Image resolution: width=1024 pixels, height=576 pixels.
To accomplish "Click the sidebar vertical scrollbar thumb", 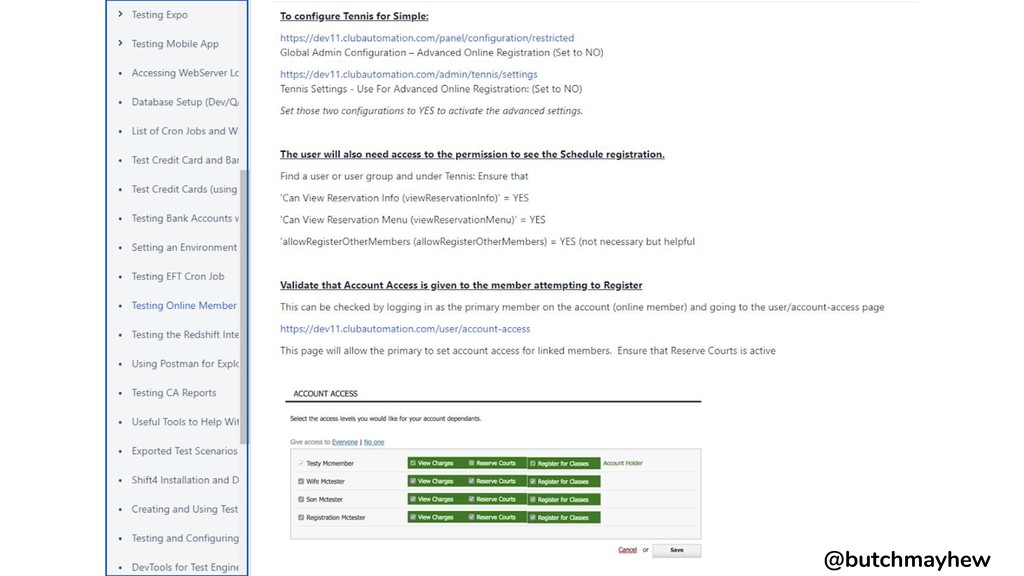I will coord(244,307).
